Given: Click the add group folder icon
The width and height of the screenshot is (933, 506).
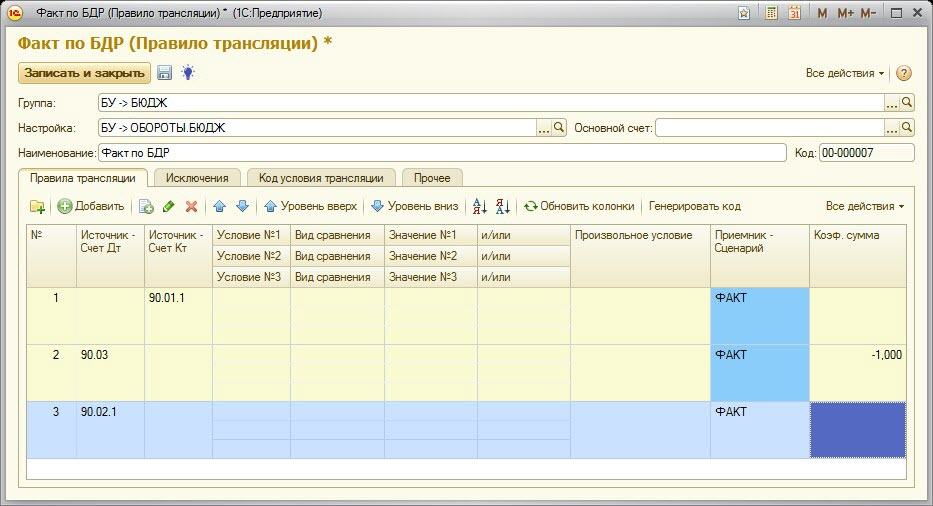Looking at the screenshot, I should pyautogui.click(x=37, y=206).
